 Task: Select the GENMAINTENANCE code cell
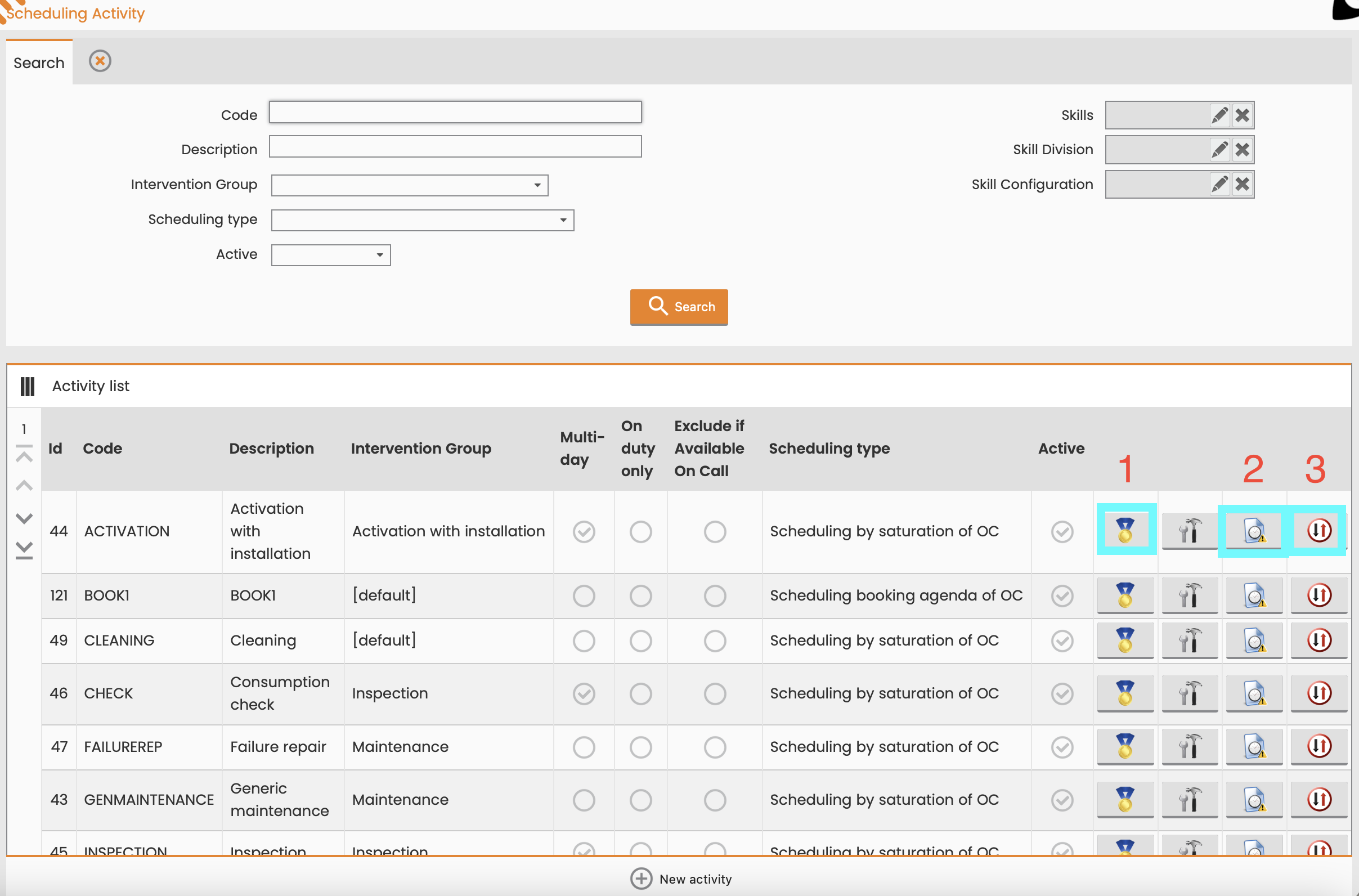click(x=149, y=800)
